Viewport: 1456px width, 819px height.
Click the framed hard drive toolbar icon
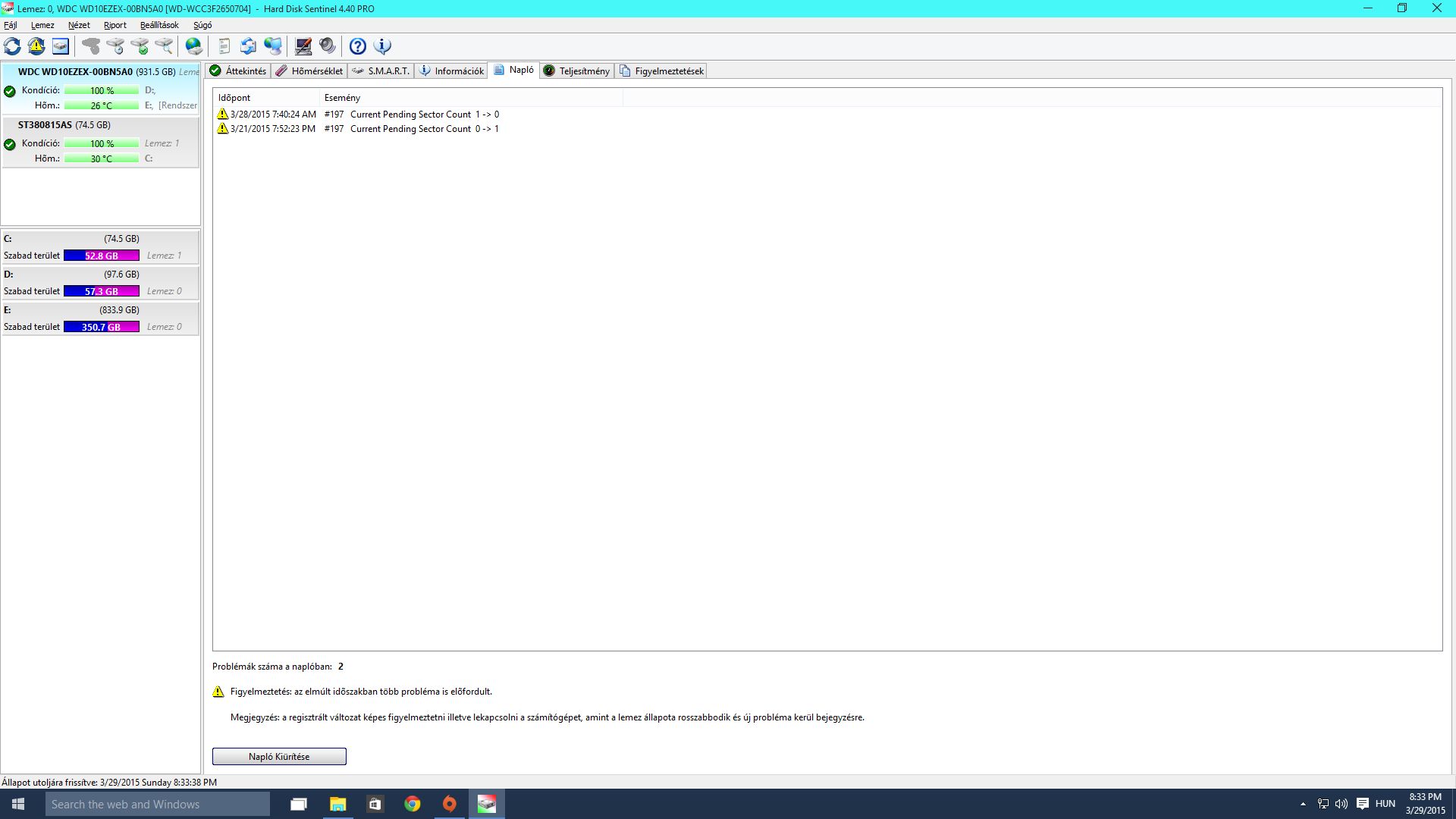(x=61, y=46)
